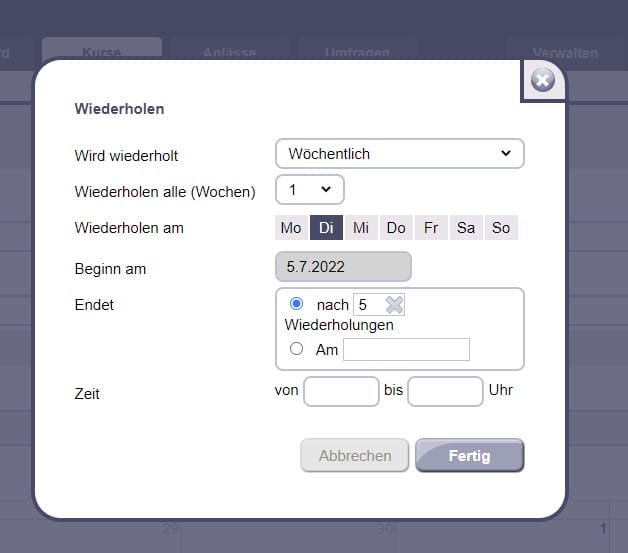This screenshot has width=628, height=553.
Task: Click the 'von' start time field
Action: pyautogui.click(x=341, y=391)
